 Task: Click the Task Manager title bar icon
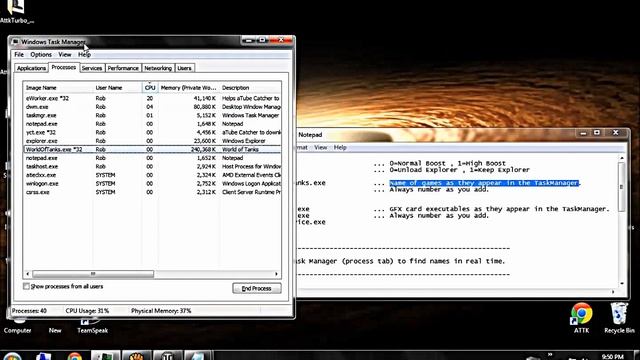(x=15, y=42)
